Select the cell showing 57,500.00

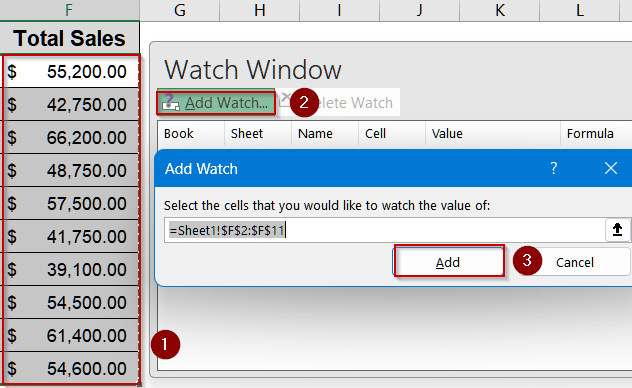click(x=70, y=203)
